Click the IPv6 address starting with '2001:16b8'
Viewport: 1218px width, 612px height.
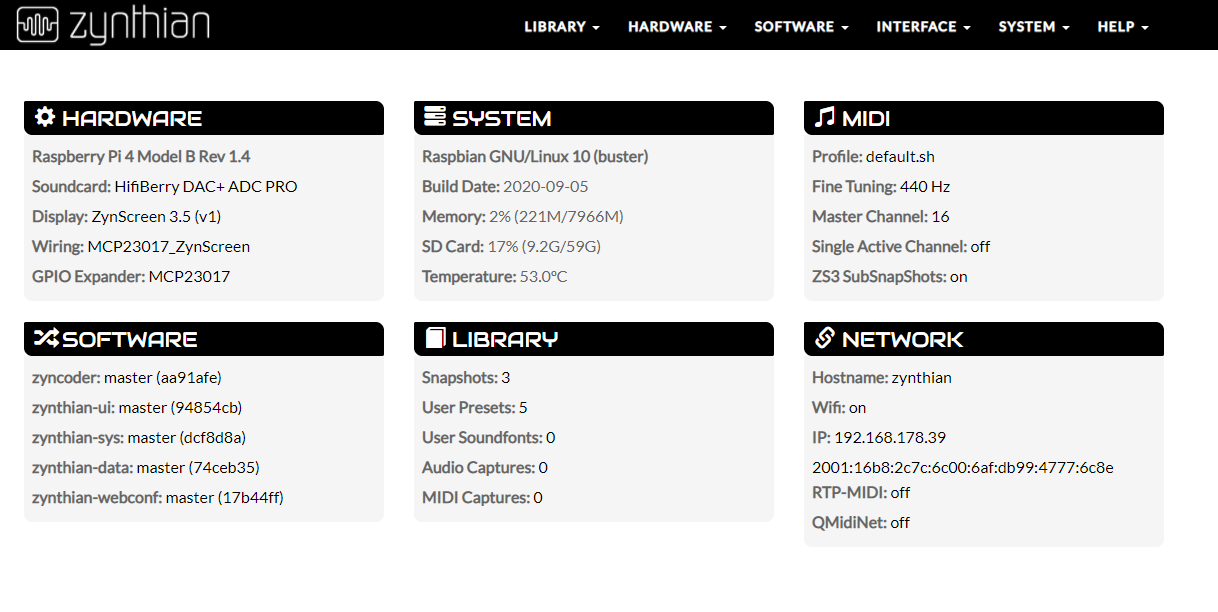pyautogui.click(x=963, y=467)
